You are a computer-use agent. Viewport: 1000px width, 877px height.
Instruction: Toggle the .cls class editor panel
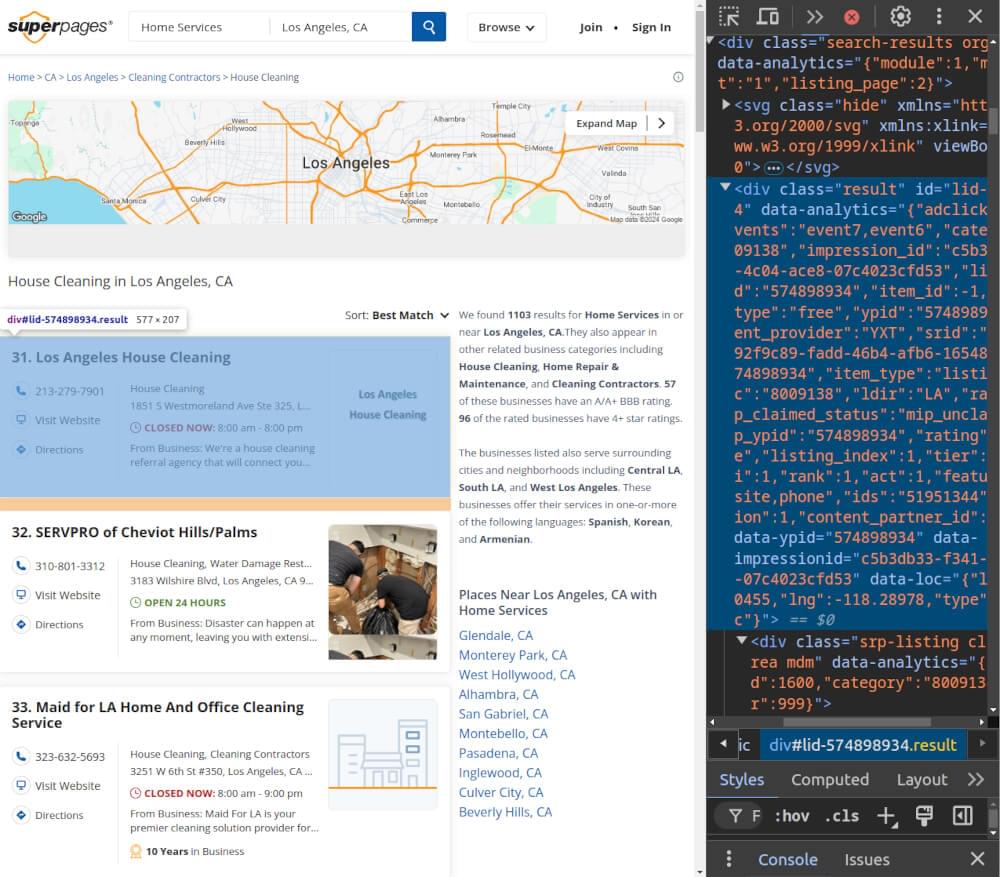point(842,815)
